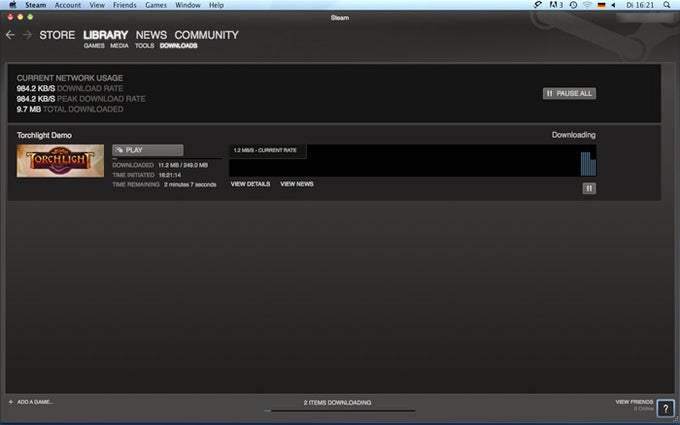The image size is (680, 425).
Task: Switch to the MEDIA sub-tab
Action: 119,46
